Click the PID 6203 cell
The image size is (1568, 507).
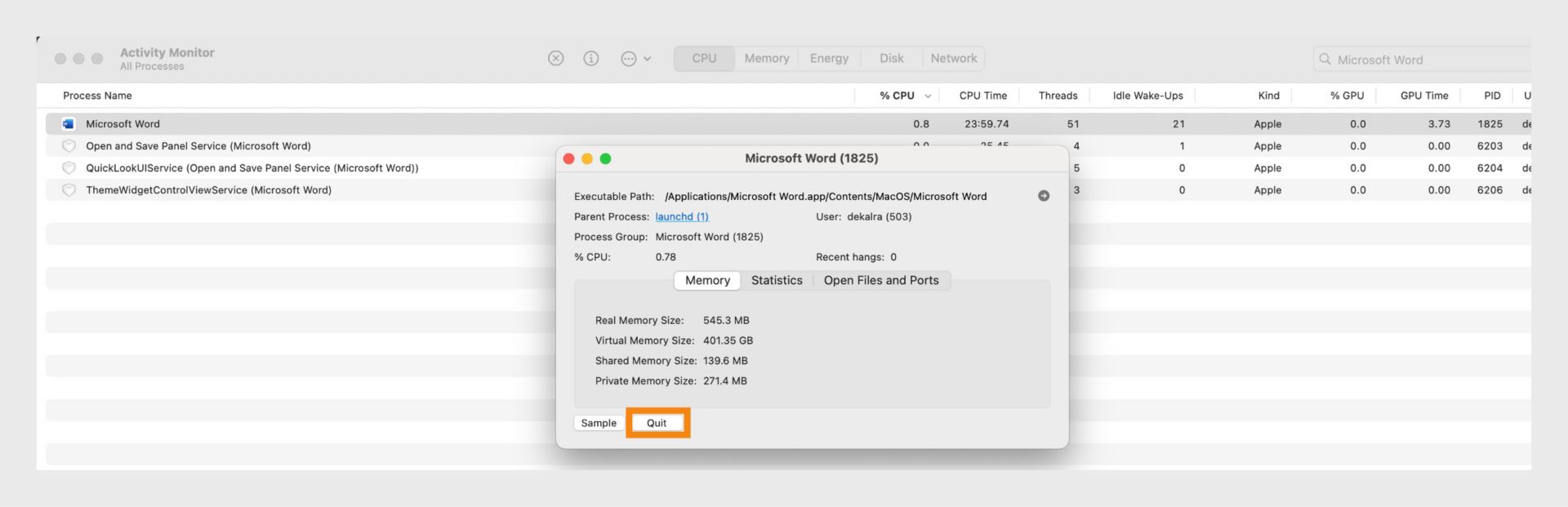coord(1490,146)
